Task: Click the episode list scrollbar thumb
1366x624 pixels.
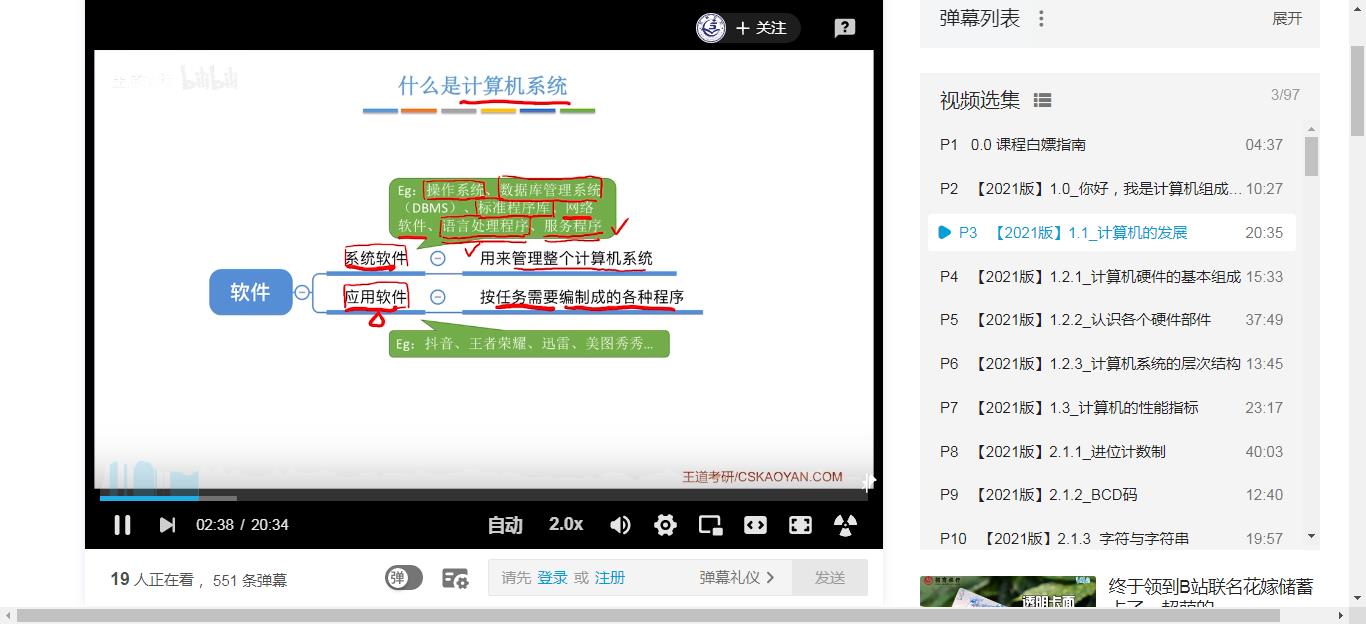Action: click(x=1312, y=157)
